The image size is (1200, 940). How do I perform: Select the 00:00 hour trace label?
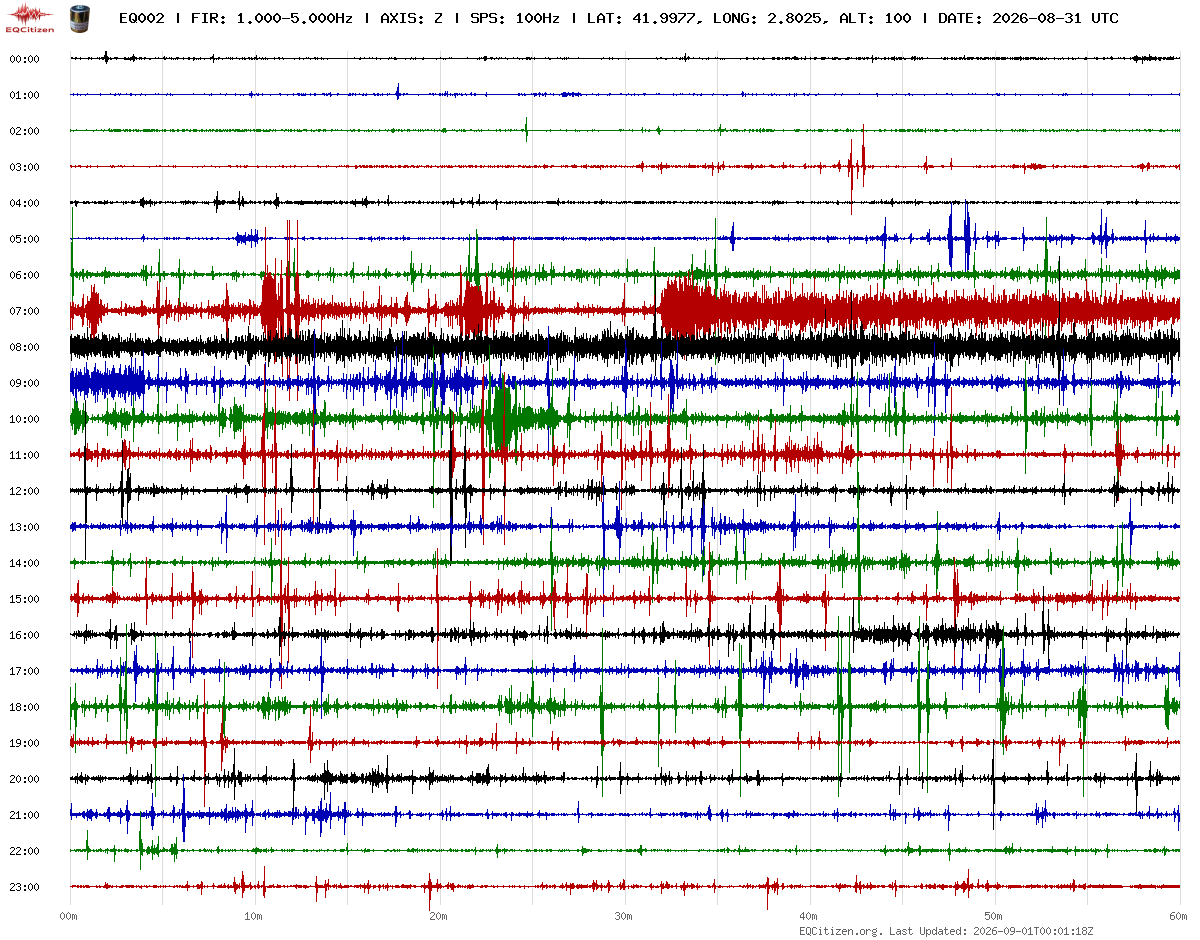24,59
